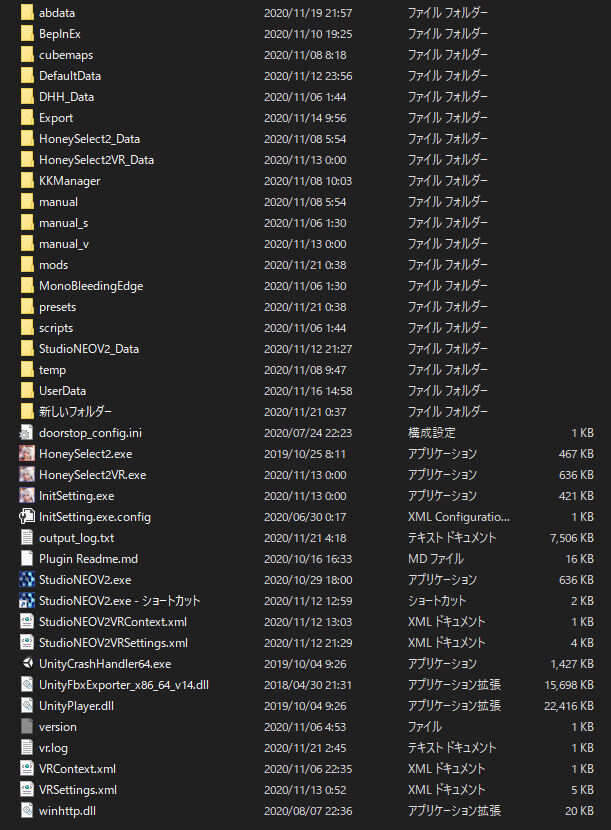The height and width of the screenshot is (830, 611).
Task: Click the Export folder icon
Action: [27, 118]
